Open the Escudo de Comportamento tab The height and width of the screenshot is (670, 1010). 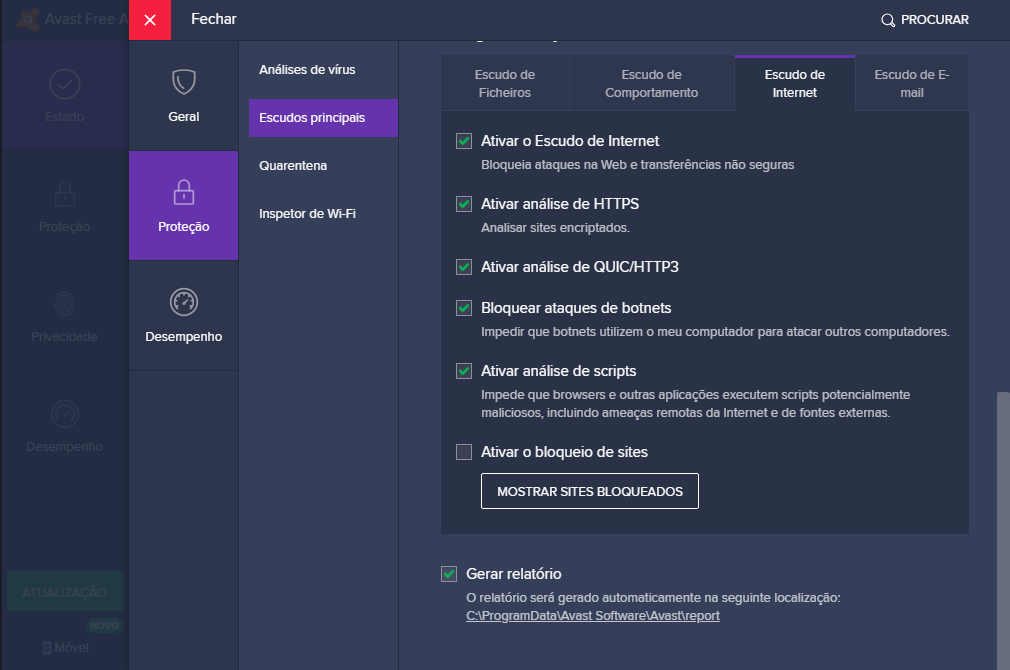point(651,84)
